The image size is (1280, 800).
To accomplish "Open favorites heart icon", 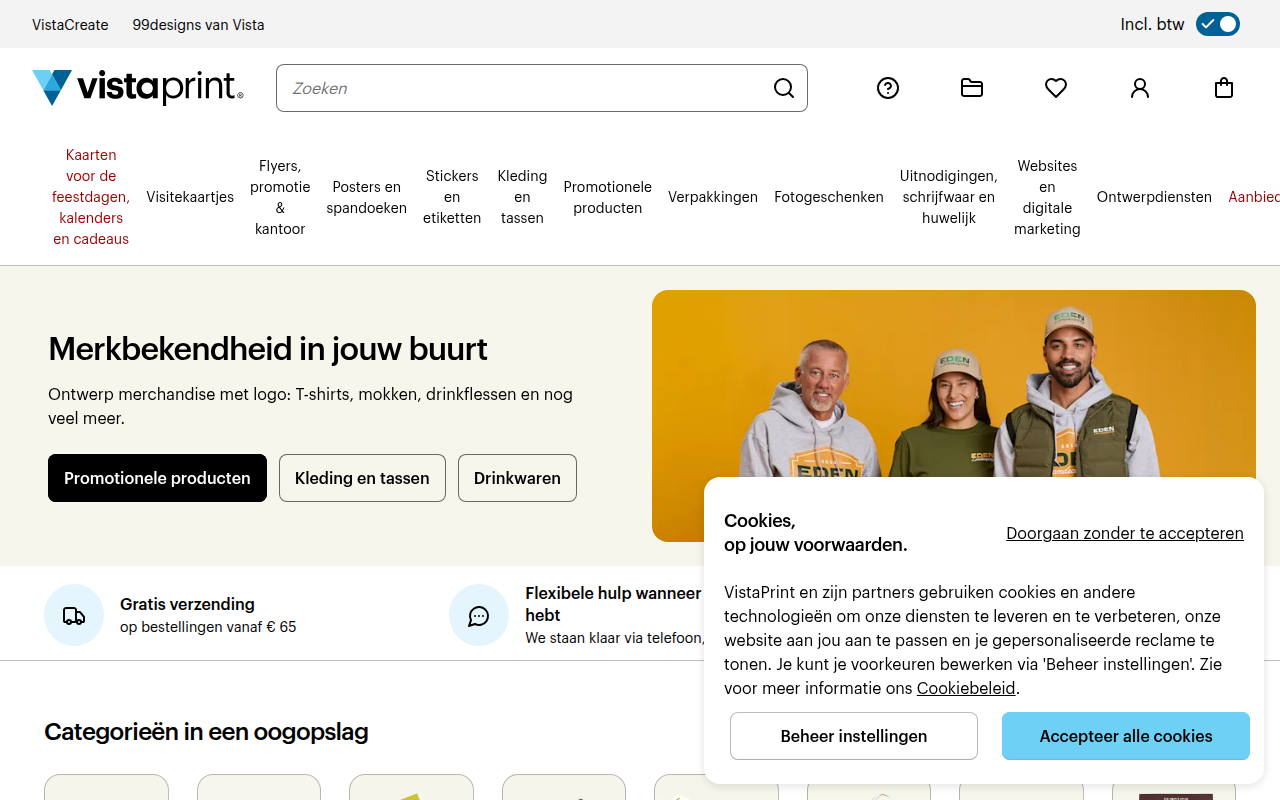I will click(x=1056, y=88).
